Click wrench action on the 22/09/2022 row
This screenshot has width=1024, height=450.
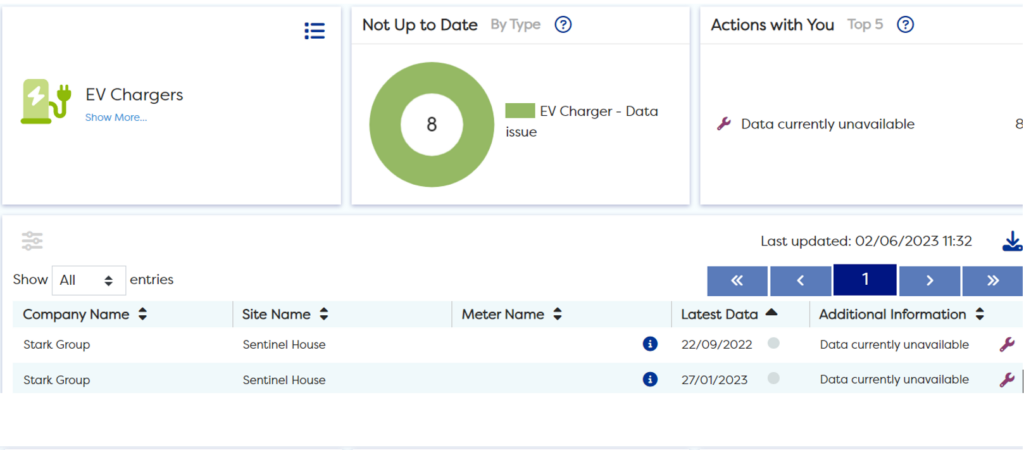(x=1006, y=344)
